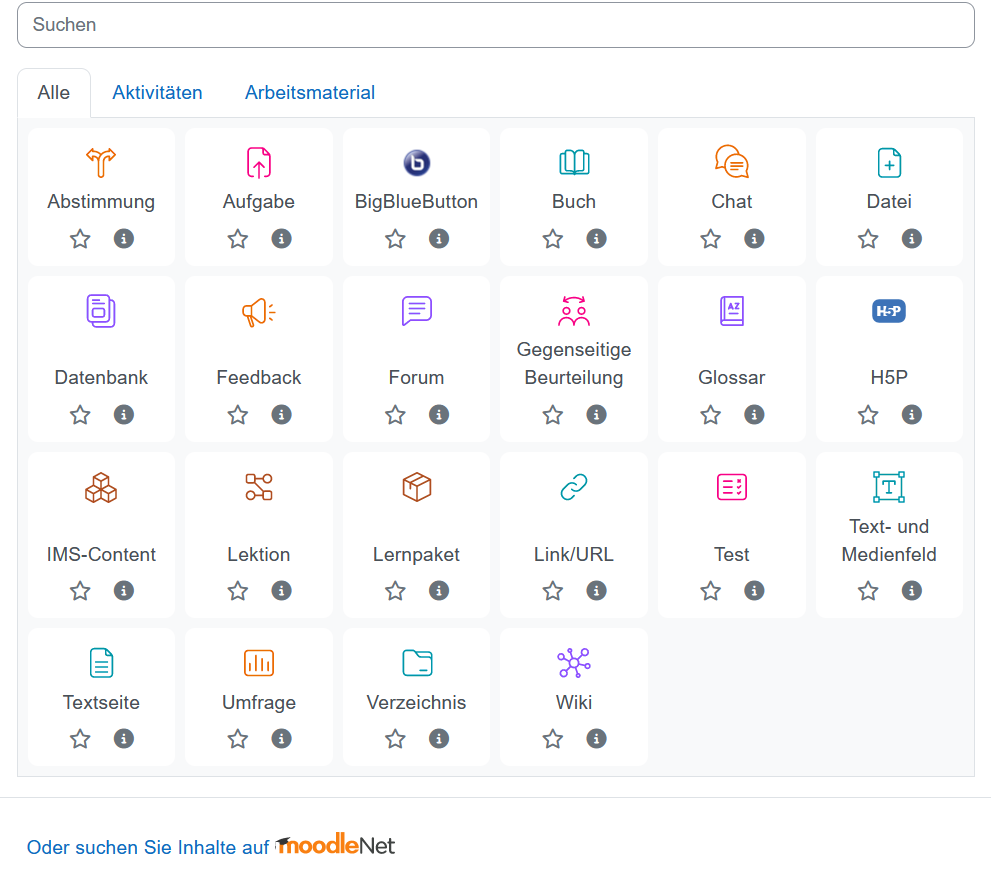Pick the Verzeichnis folder icon

point(416,663)
